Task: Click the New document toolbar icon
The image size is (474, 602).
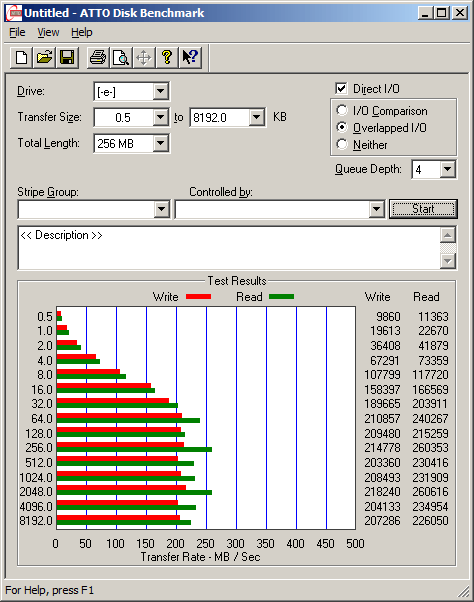Action: [21, 58]
